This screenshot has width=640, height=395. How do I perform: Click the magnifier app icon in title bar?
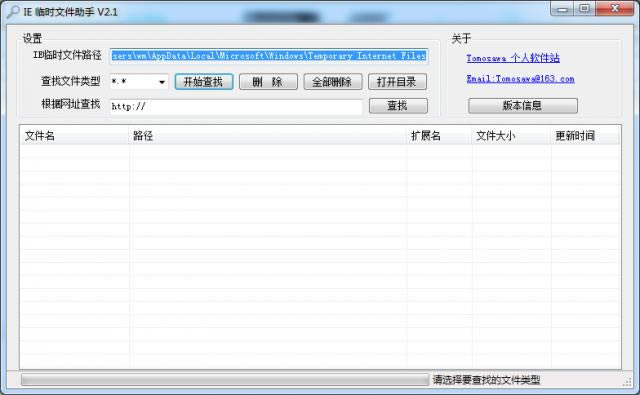13,11
